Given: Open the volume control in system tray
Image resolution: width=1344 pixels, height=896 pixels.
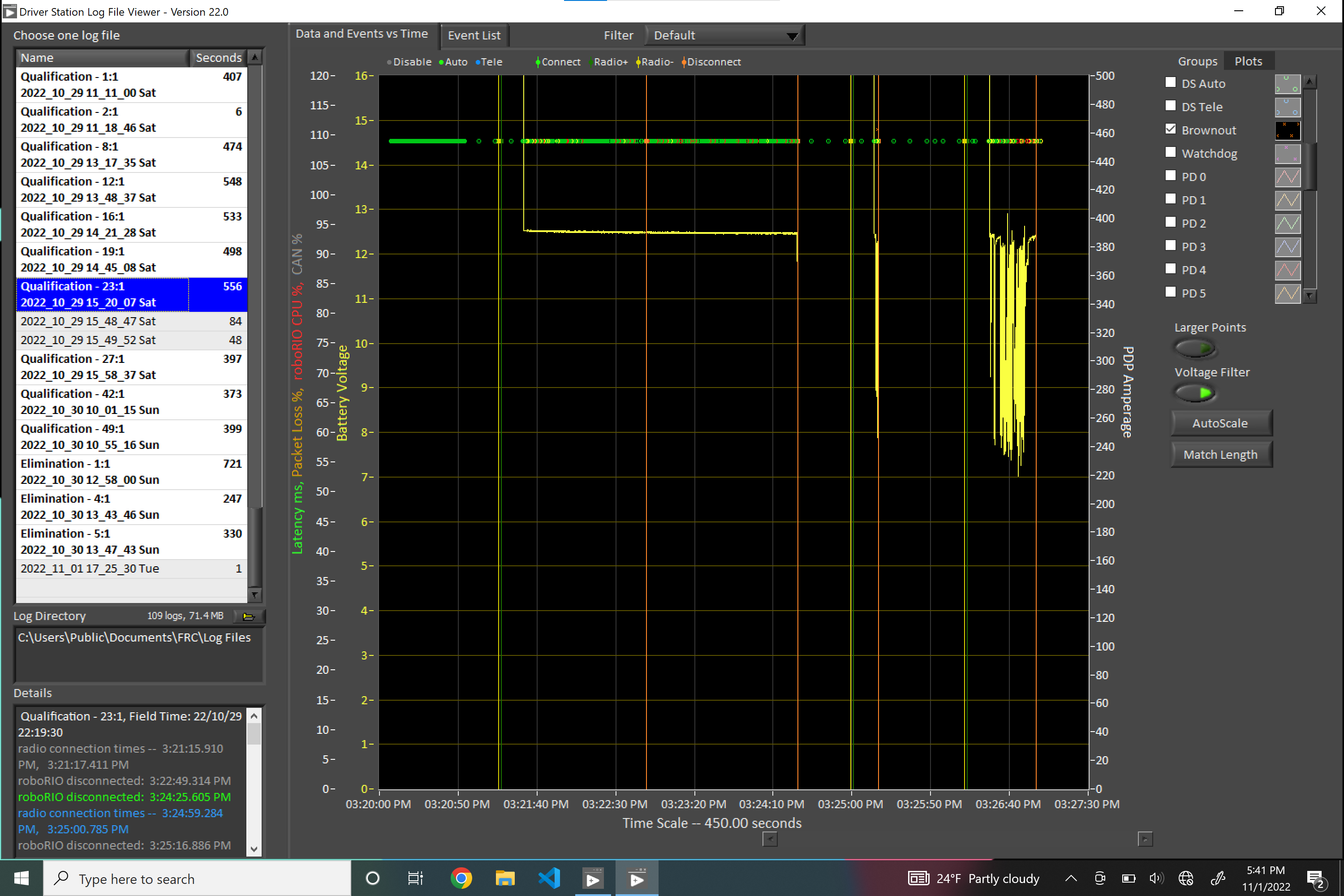Looking at the screenshot, I should [x=1157, y=878].
